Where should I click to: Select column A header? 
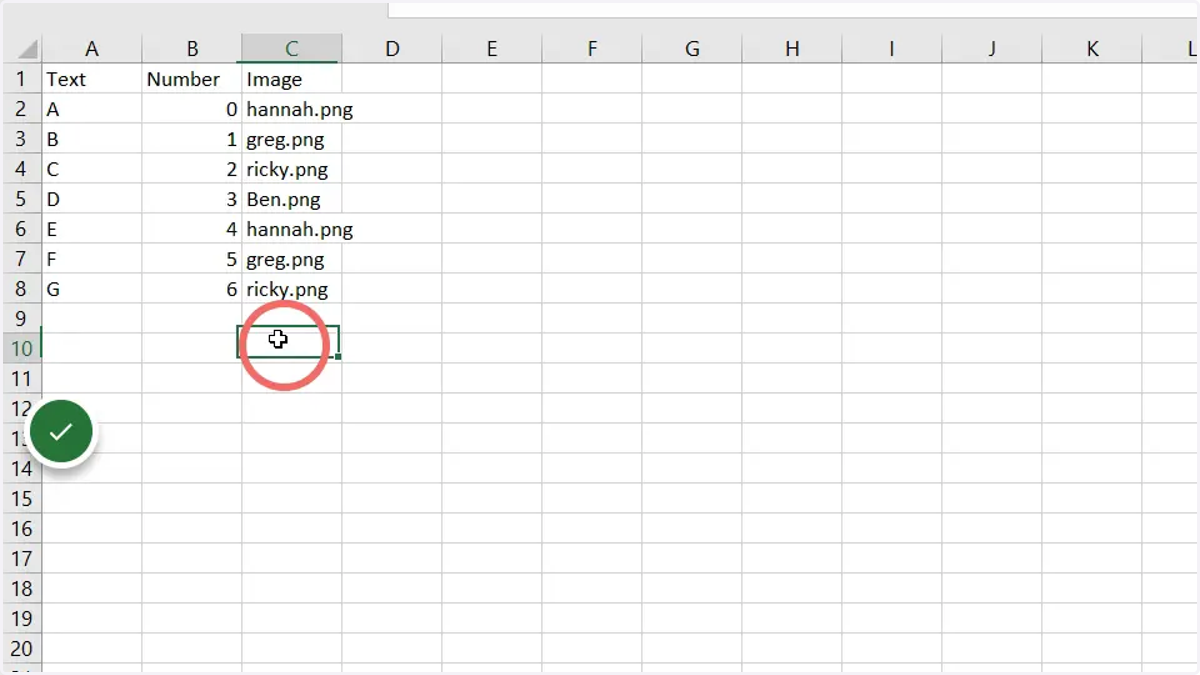coord(92,48)
